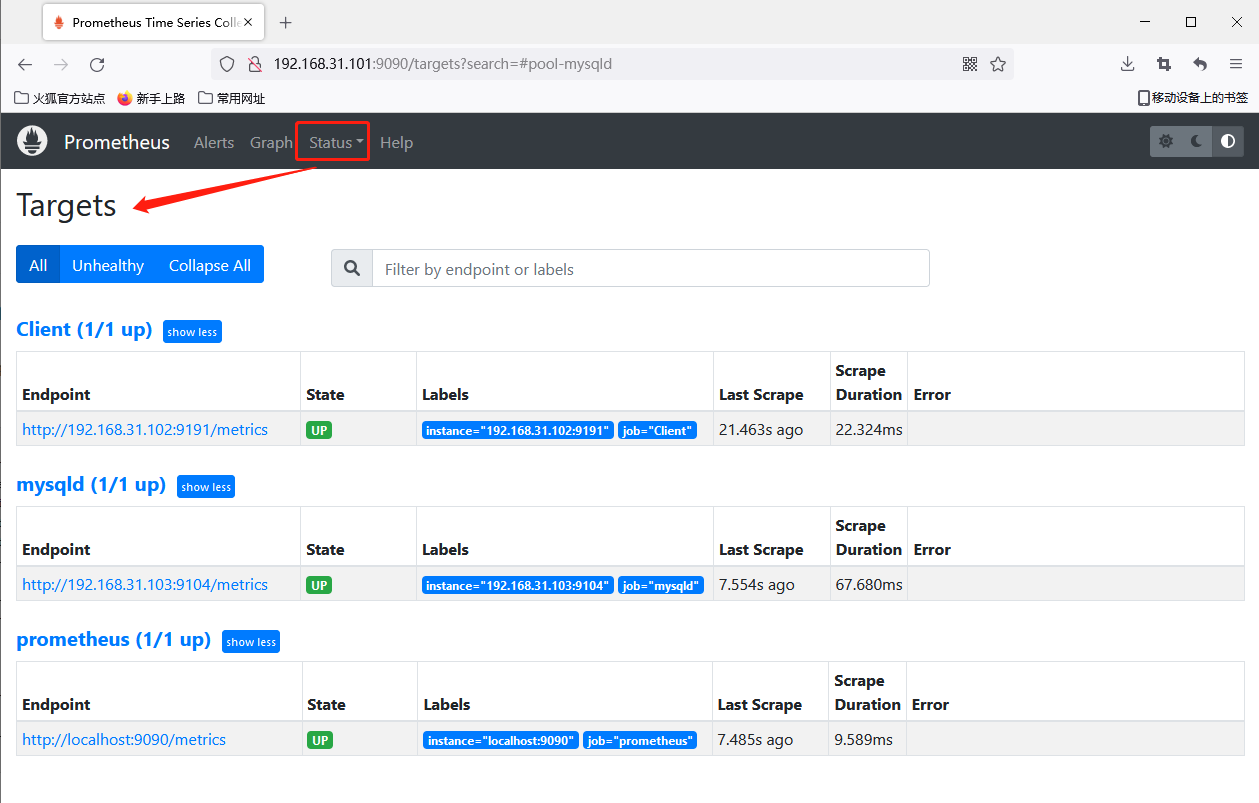Reload the page with the refresh icon
Screen dimensions: 1259x803
97,64
